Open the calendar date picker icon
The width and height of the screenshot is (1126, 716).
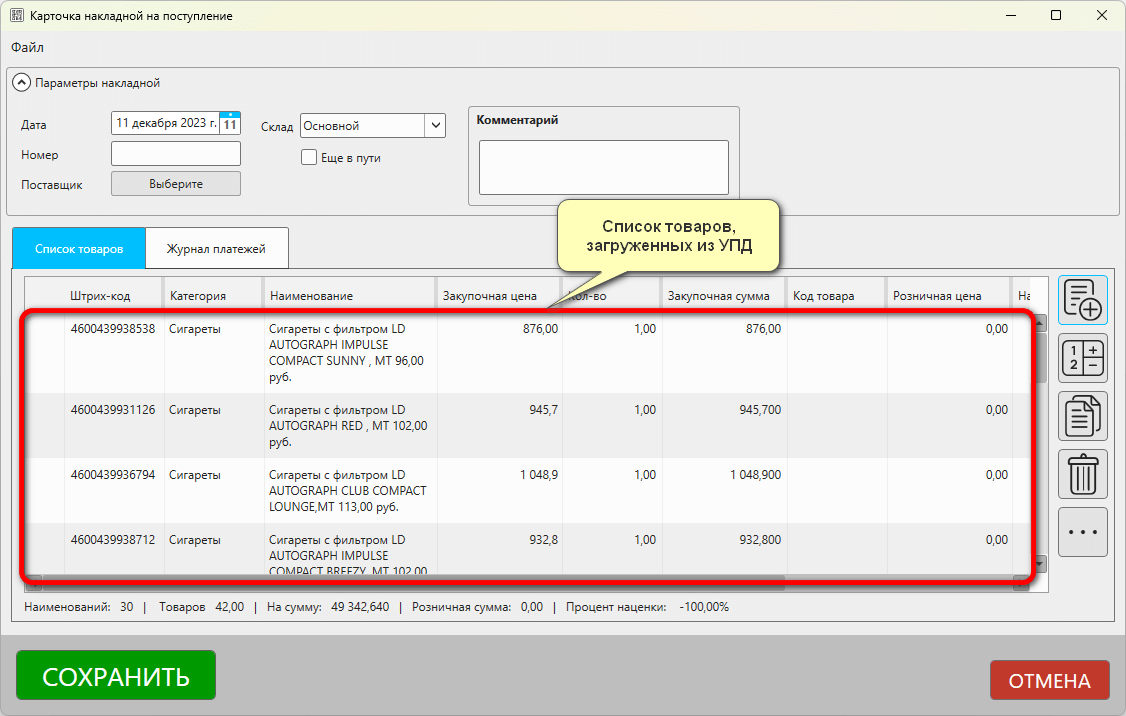(230, 124)
